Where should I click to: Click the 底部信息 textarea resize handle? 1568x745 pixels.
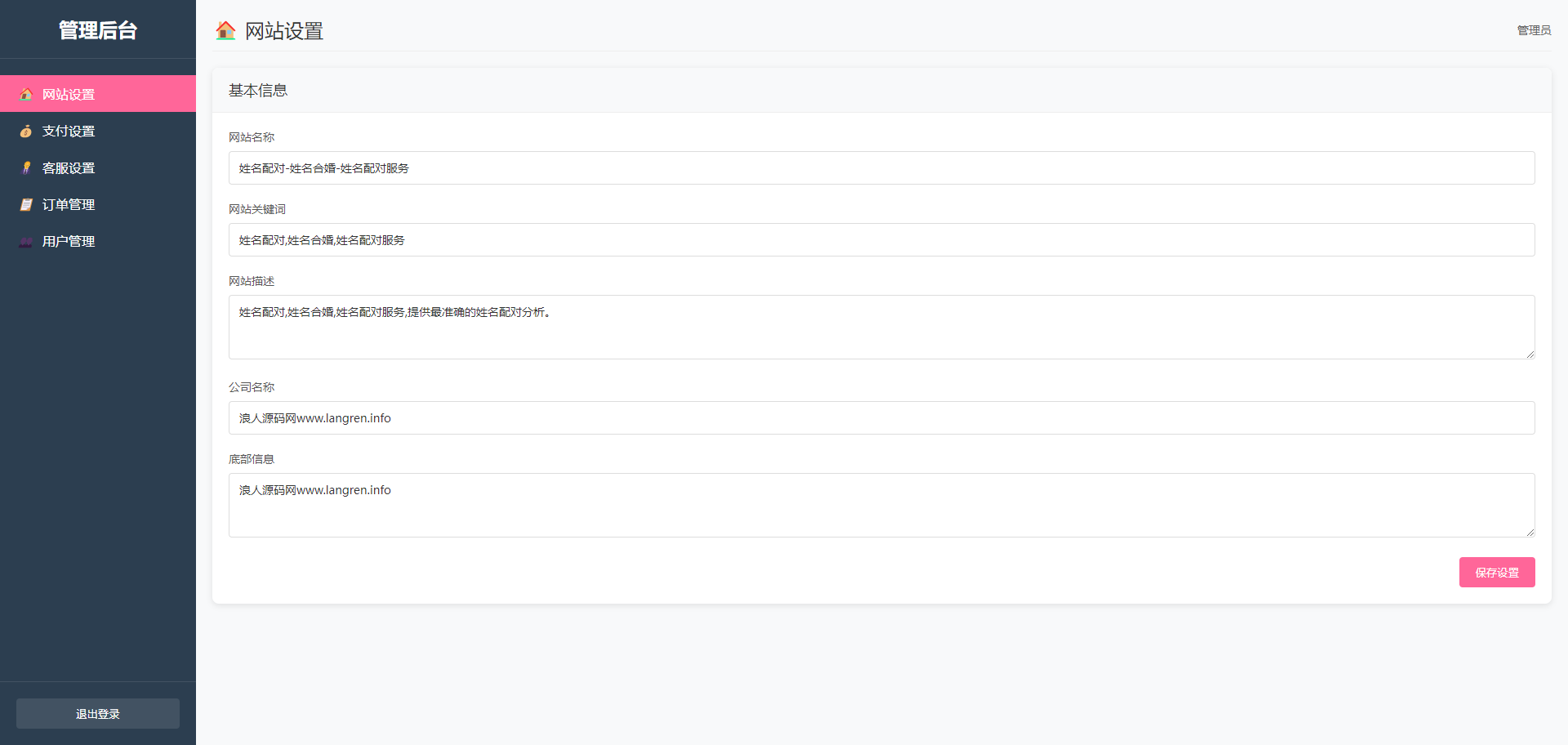[1530, 532]
